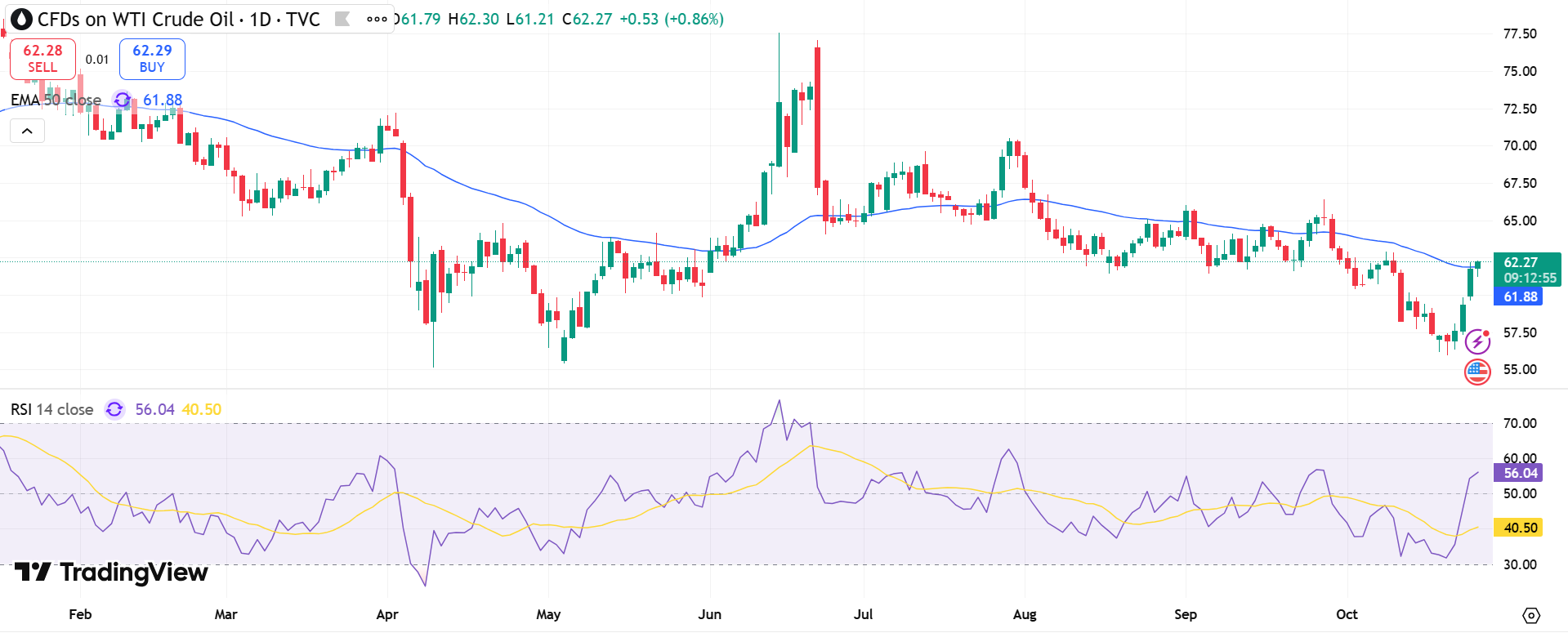This screenshot has height=633, width=1568.
Task: Click the blue EMA price tag 61.88
Action: pos(1518,296)
